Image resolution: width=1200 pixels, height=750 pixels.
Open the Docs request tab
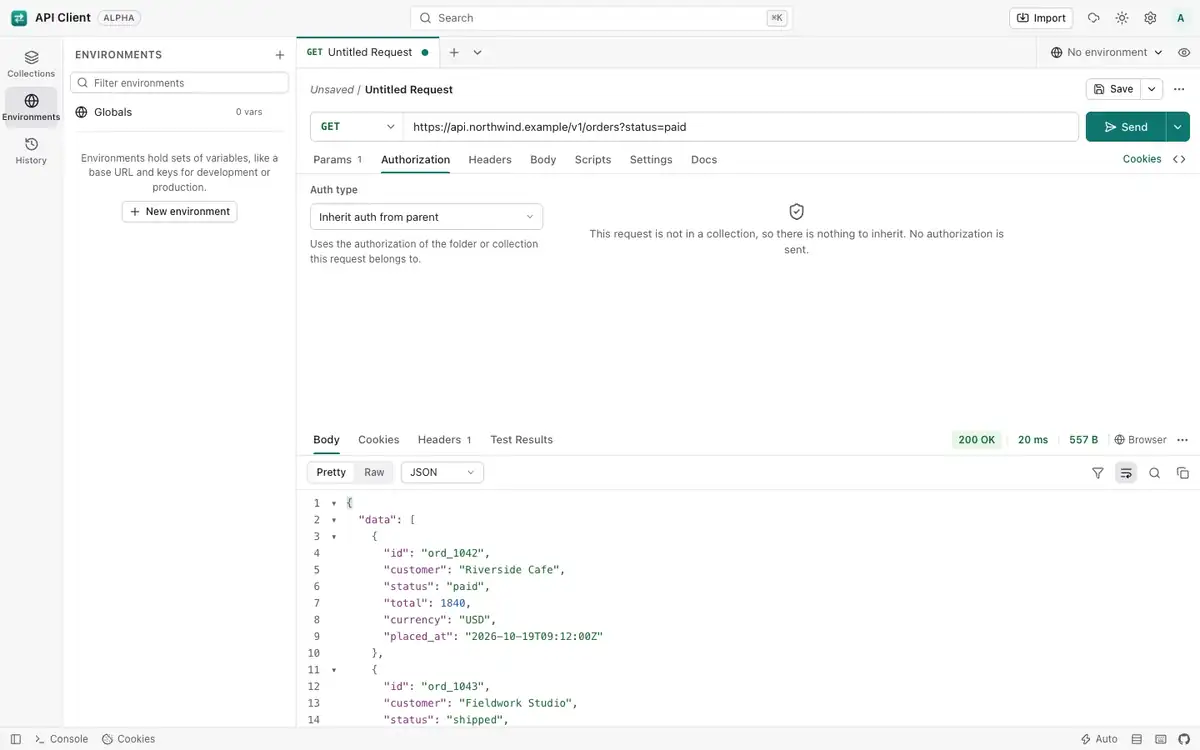tap(704, 159)
